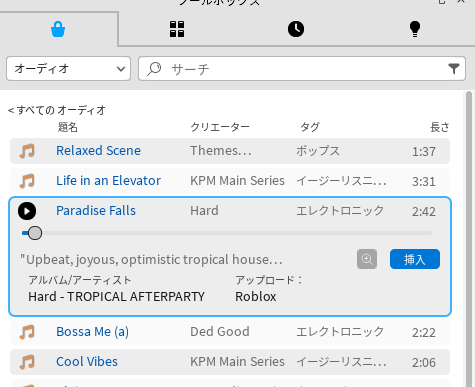Switch to the Inventory grid tab
The image size is (475, 387).
(177, 29)
